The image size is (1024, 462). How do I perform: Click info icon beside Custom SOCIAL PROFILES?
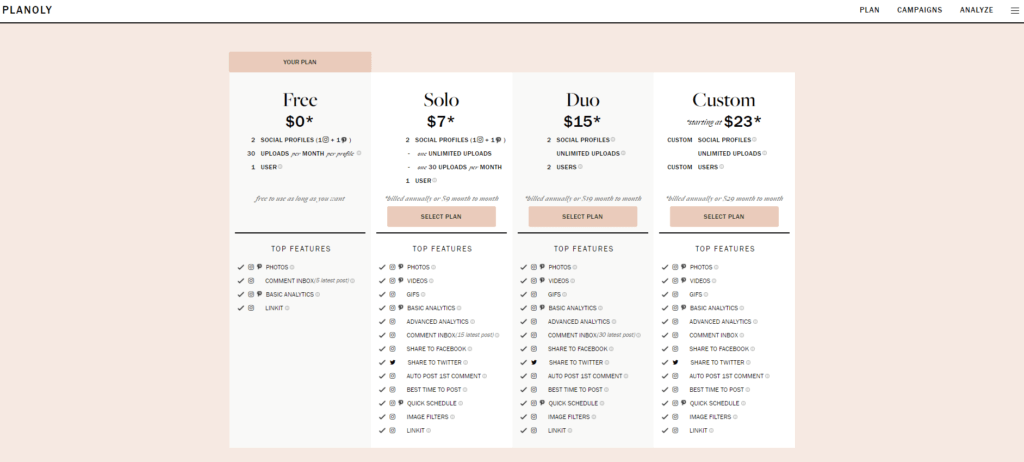click(754, 139)
